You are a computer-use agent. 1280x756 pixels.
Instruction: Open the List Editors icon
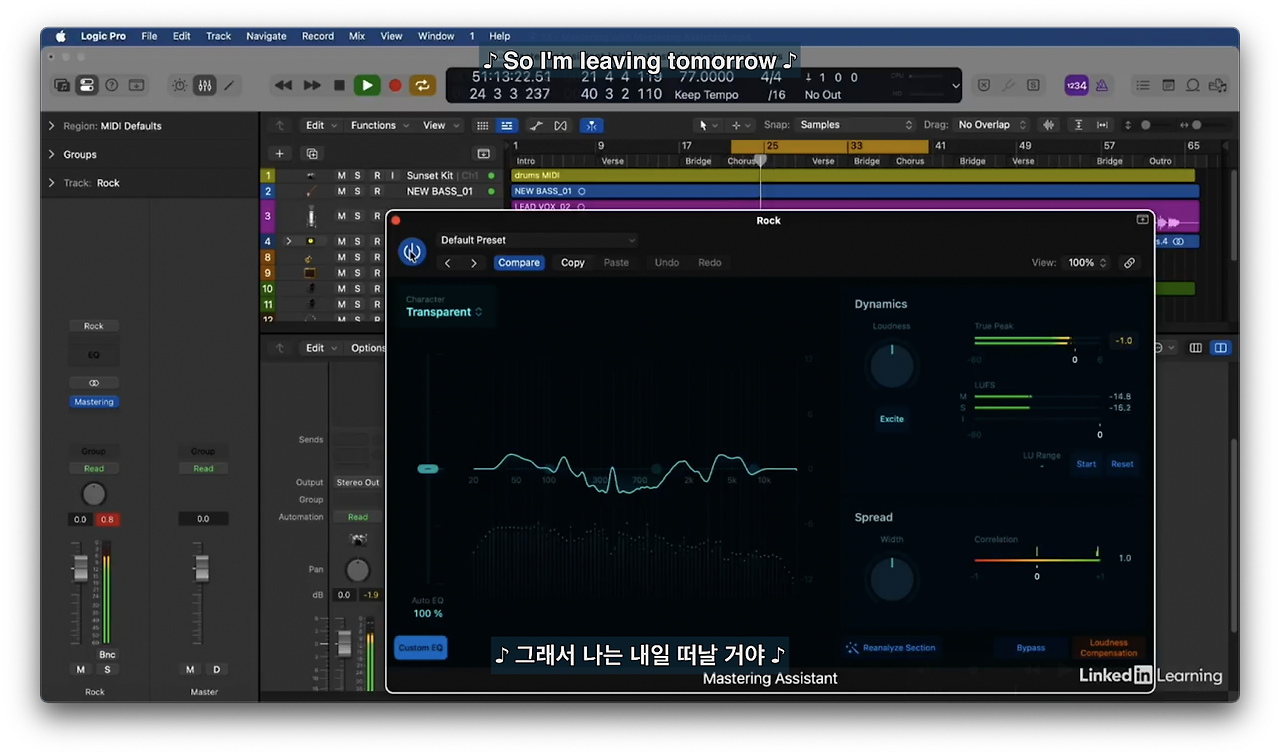click(1144, 85)
